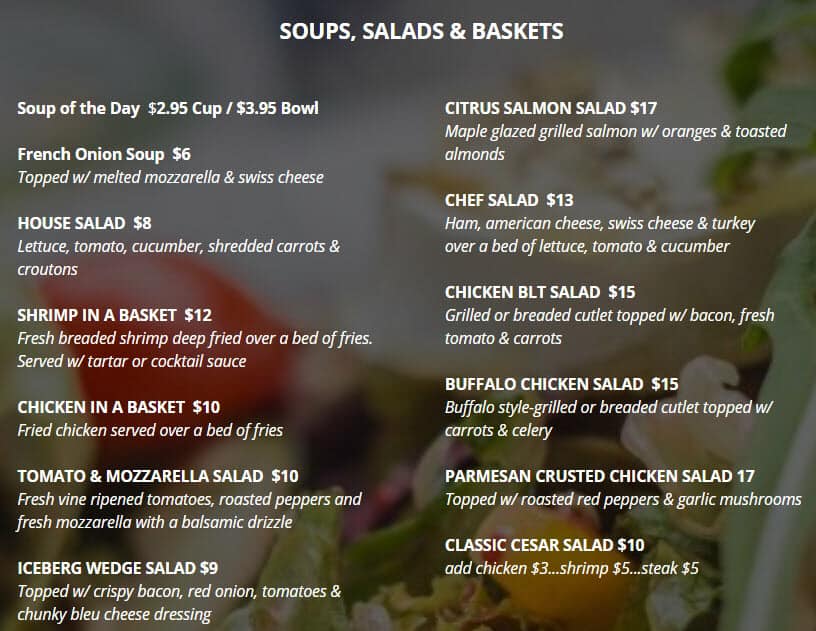Click Shrimp in a Basket $12
This screenshot has height=631, width=816.
coord(114,315)
